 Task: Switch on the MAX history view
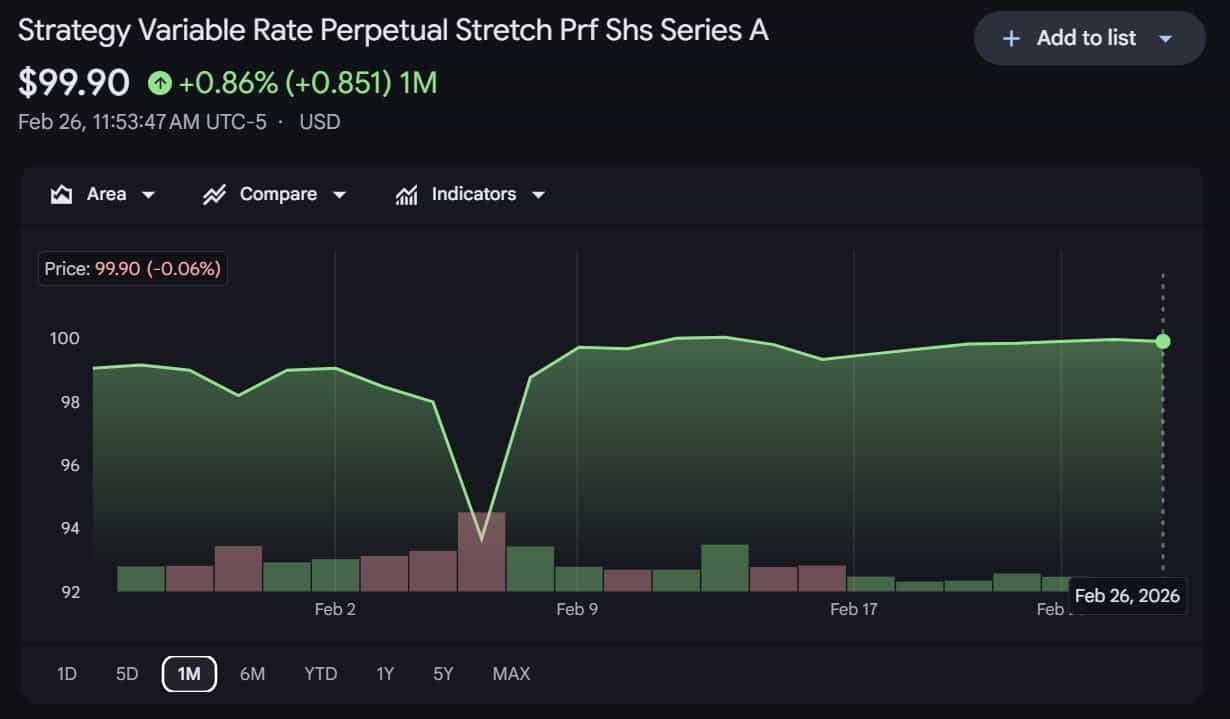tap(511, 673)
